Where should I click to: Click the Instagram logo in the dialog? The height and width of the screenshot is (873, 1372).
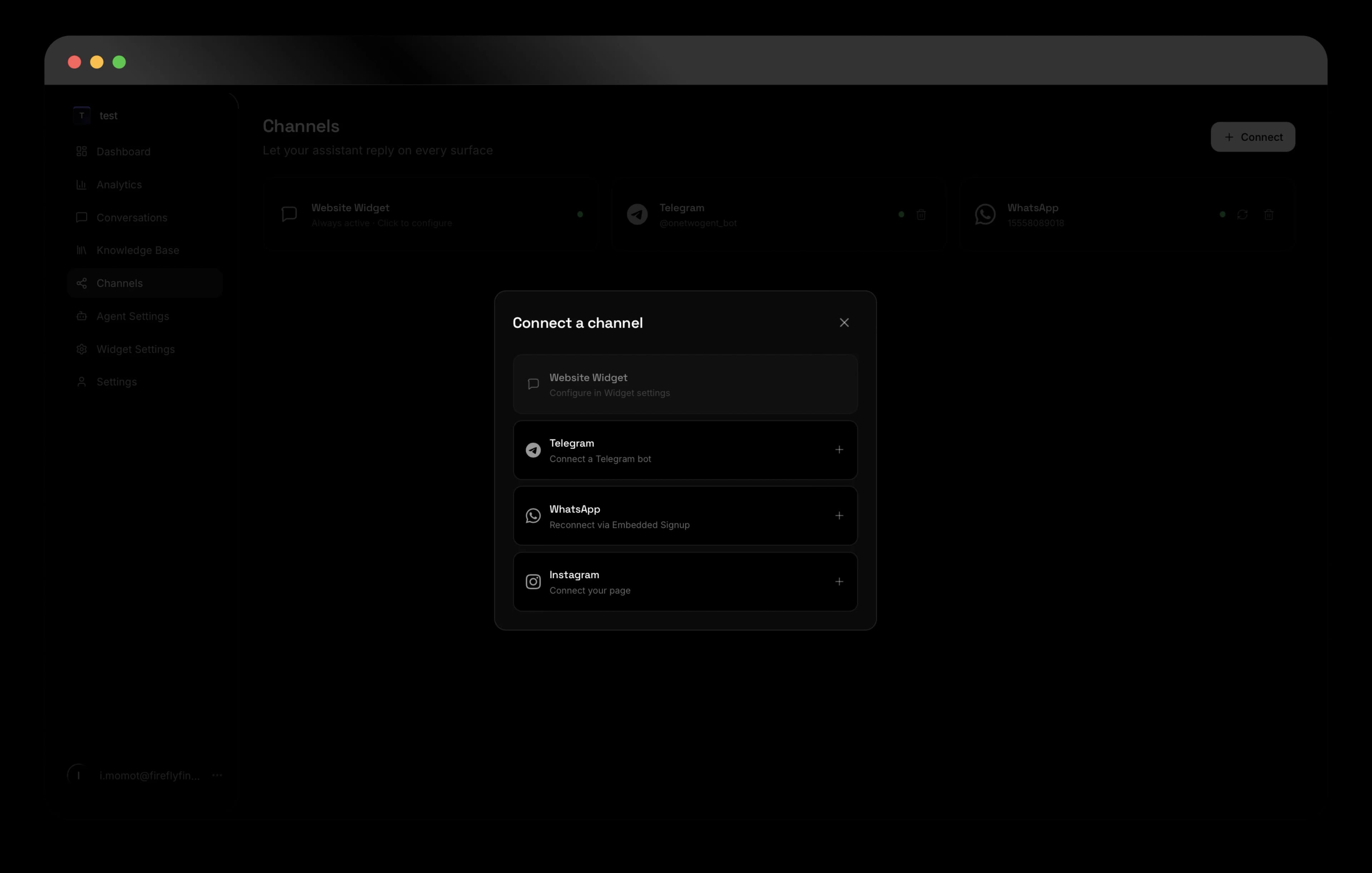533,581
